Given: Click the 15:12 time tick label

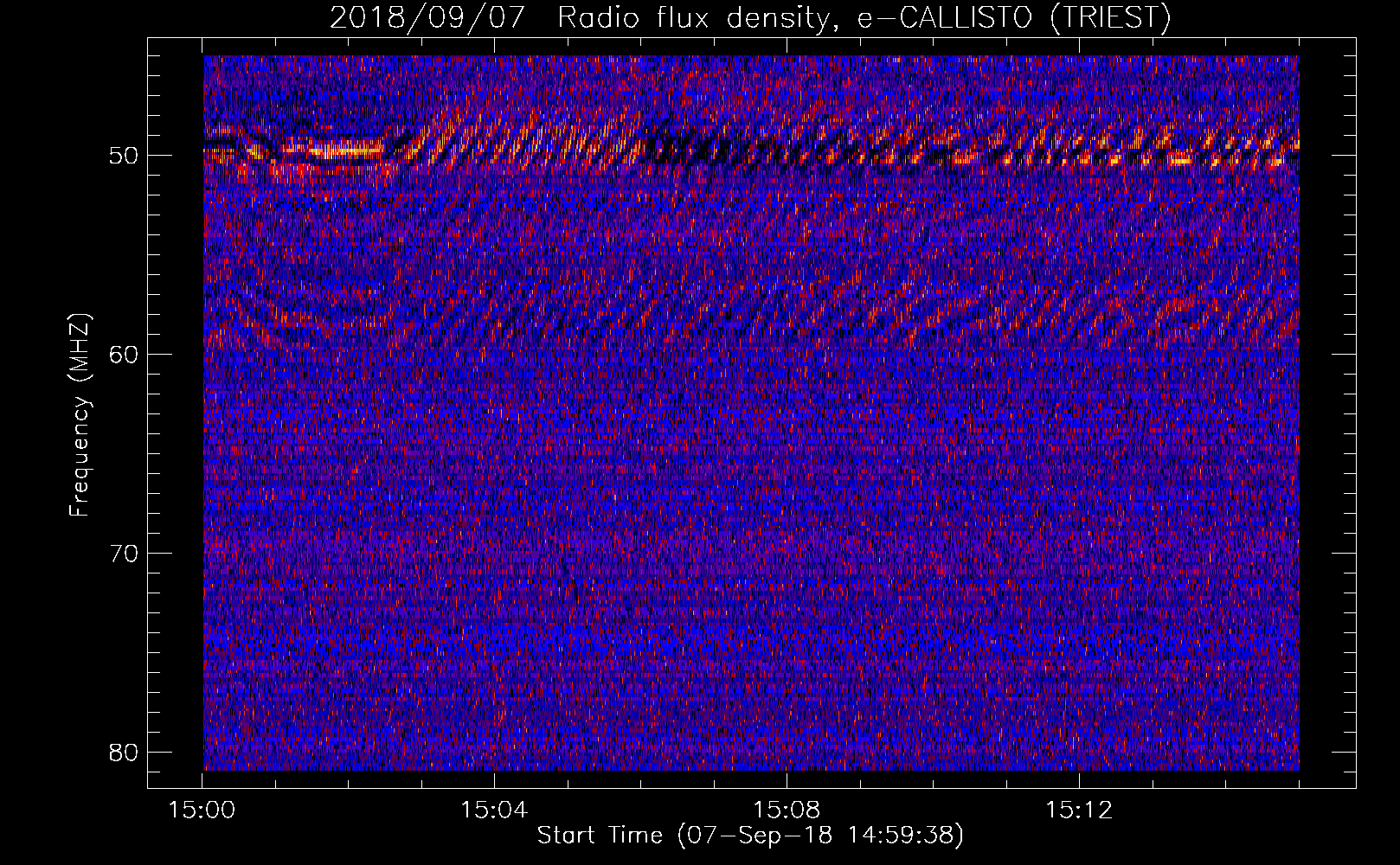Looking at the screenshot, I should pos(1078,811).
